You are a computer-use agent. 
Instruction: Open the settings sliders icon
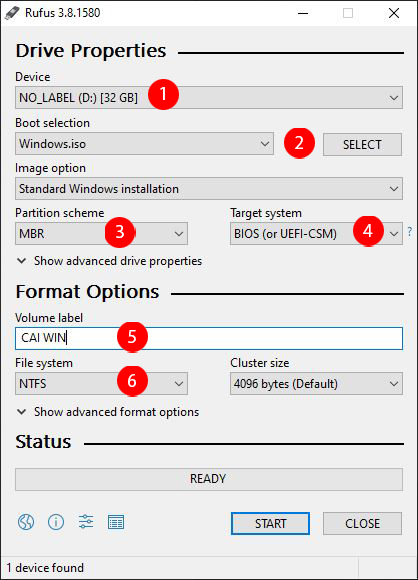(x=86, y=522)
